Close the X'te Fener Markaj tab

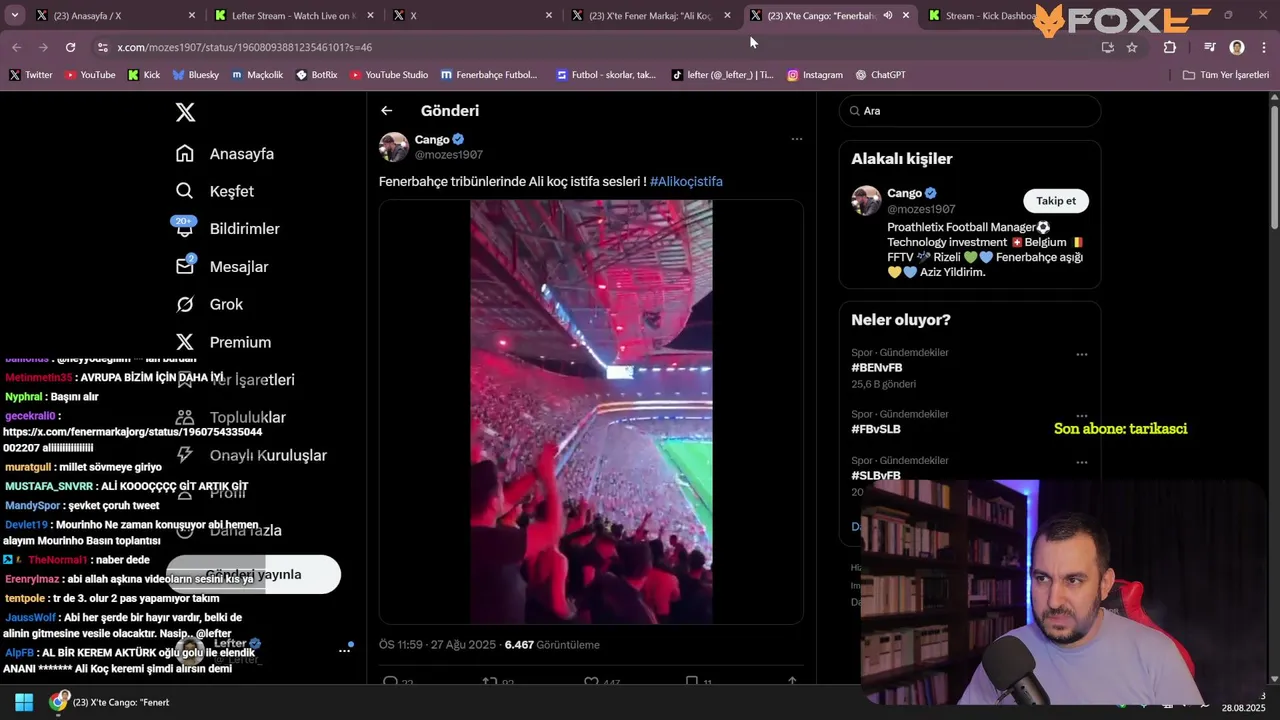pos(727,16)
